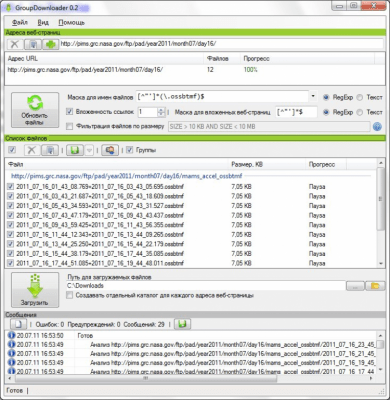390x400 pixels.
Task: Open the mams_accel_ossbtmf group link
Action: coord(127,176)
